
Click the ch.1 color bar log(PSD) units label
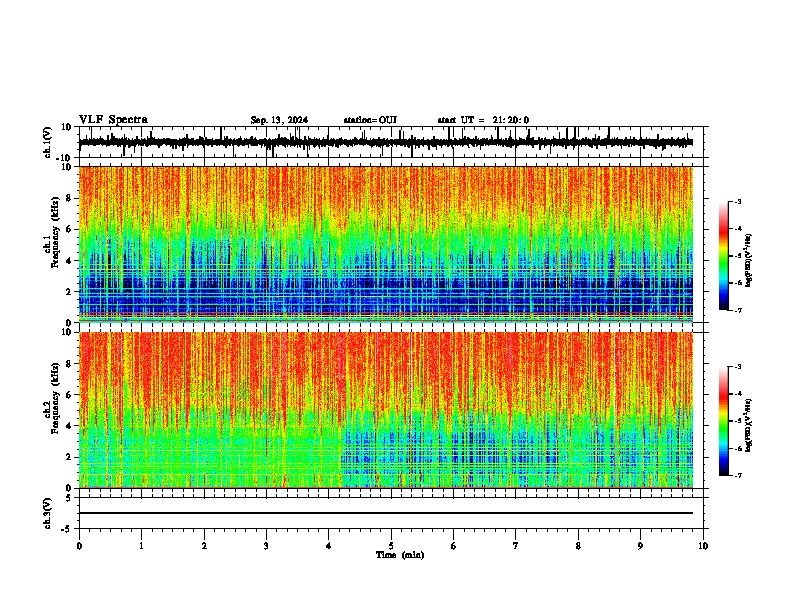[x=749, y=261]
